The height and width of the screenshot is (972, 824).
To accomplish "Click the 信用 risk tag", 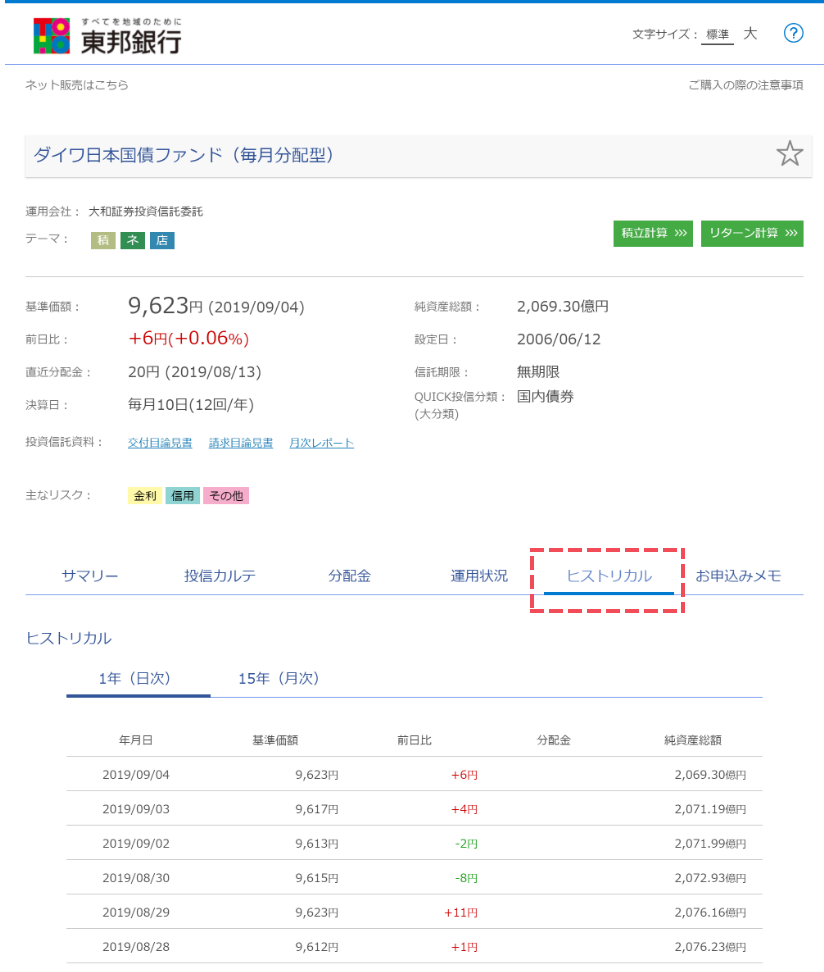I will point(182,495).
